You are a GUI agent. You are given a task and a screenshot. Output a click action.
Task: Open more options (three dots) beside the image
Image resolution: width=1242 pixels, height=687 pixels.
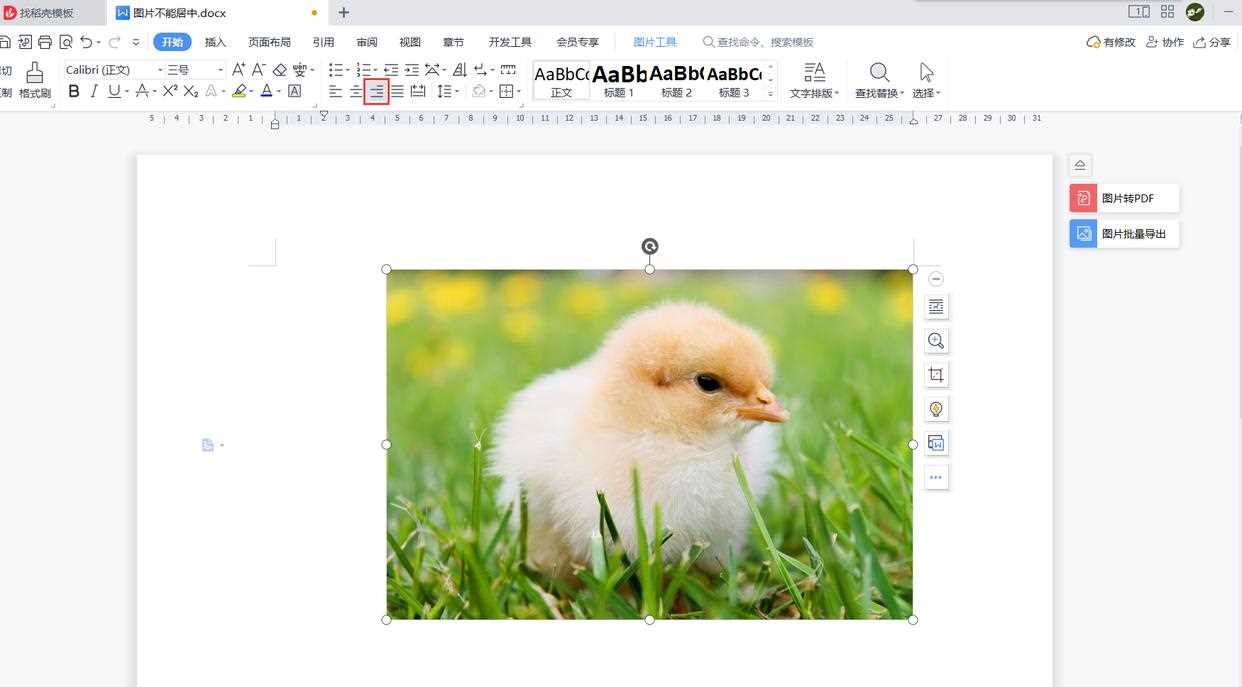point(936,477)
